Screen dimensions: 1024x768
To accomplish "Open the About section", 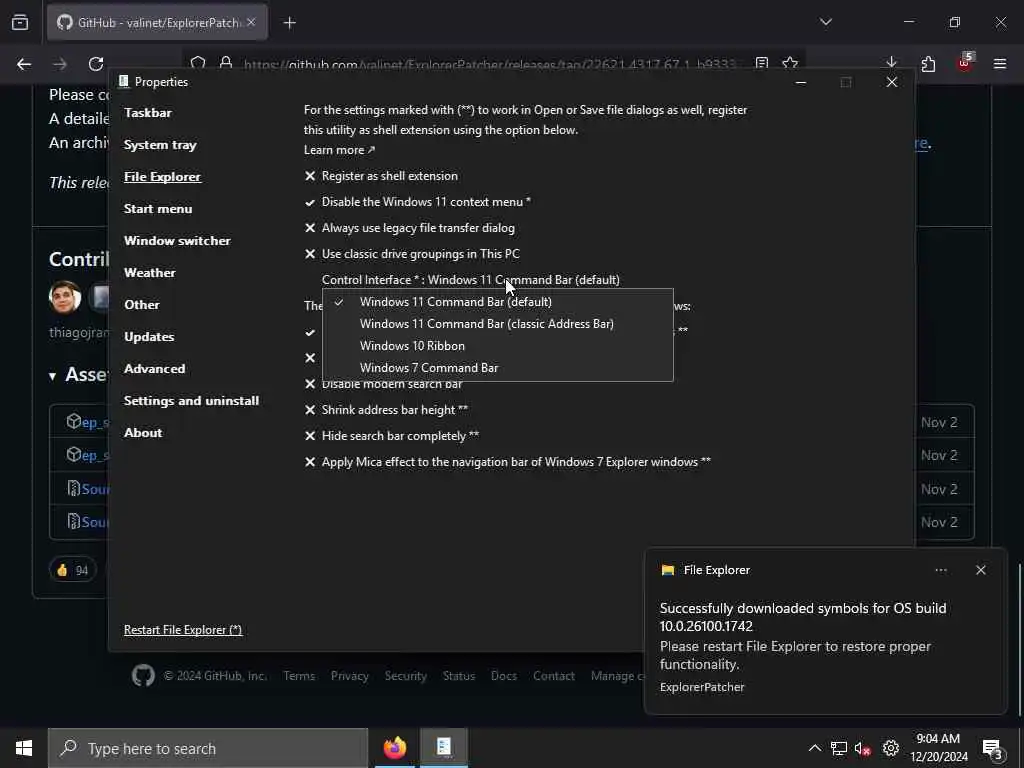I will tap(143, 433).
